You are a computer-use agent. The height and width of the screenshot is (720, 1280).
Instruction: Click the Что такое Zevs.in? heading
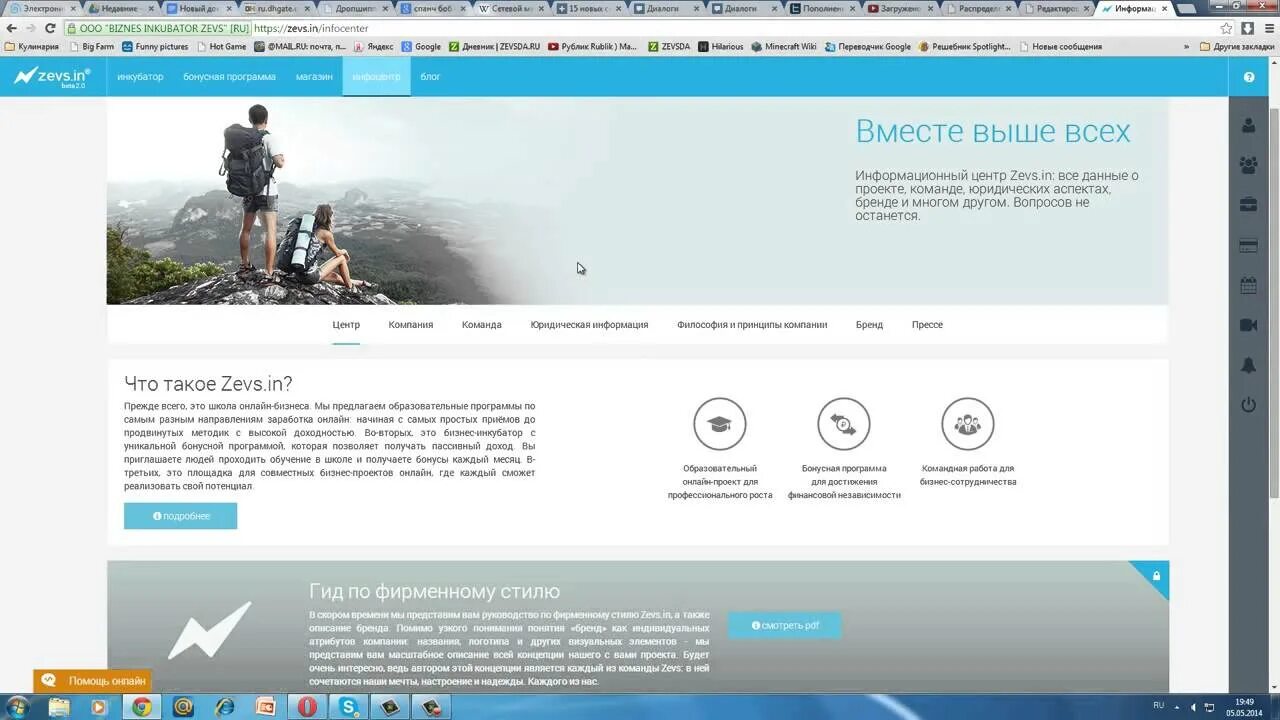tap(208, 384)
